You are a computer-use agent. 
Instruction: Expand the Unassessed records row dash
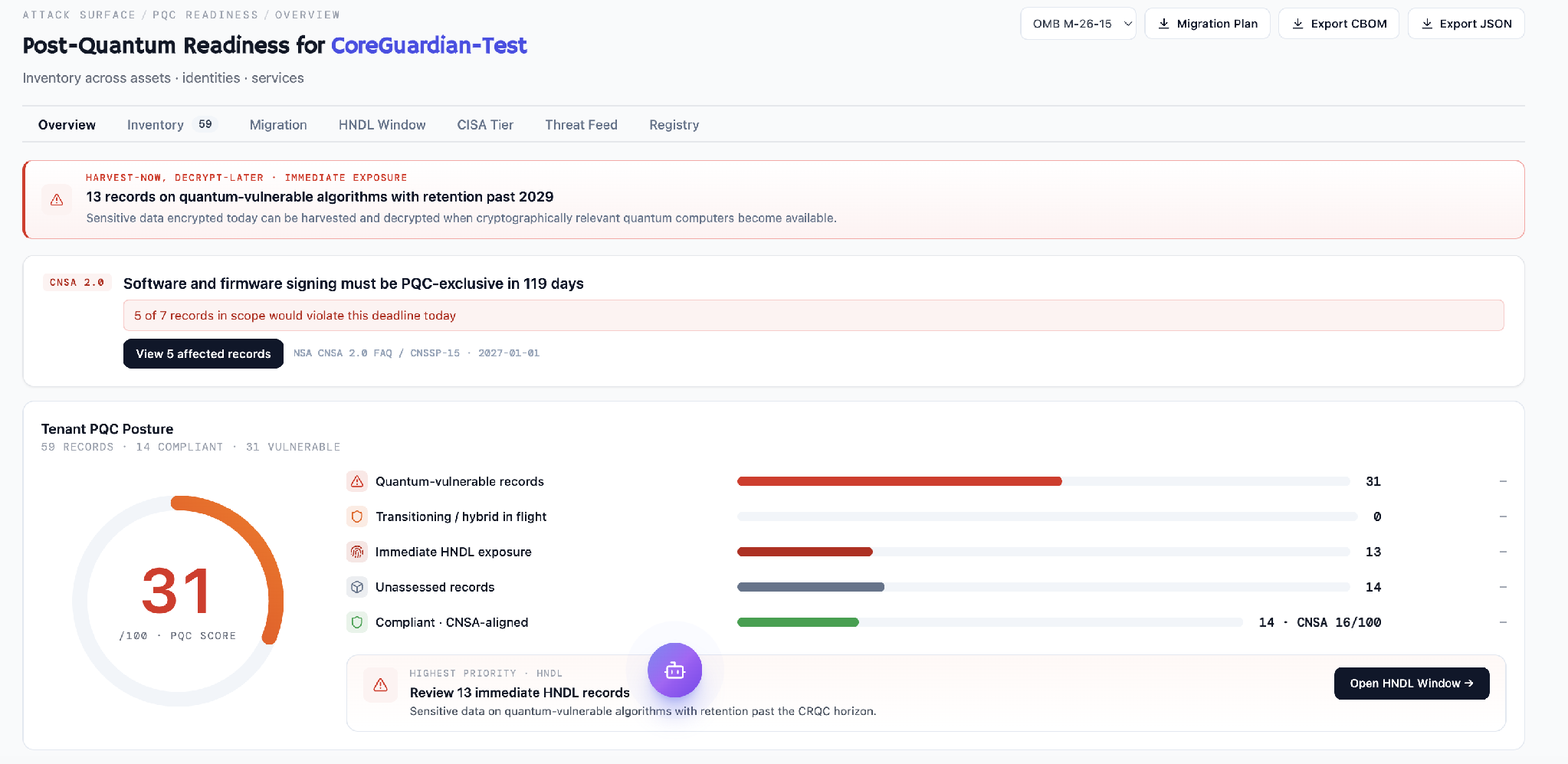click(x=1503, y=587)
